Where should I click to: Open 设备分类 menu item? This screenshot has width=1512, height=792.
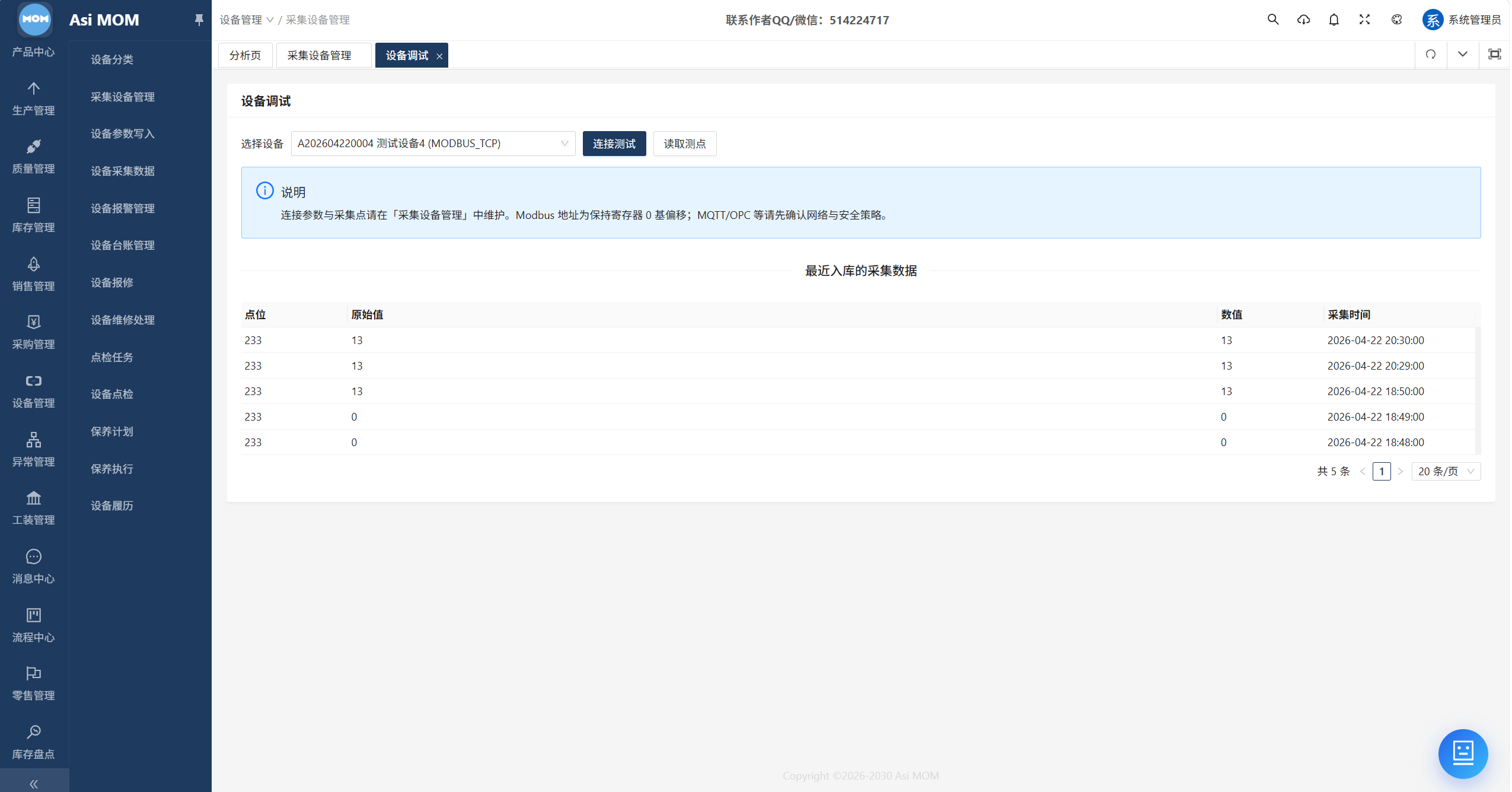tap(112, 59)
